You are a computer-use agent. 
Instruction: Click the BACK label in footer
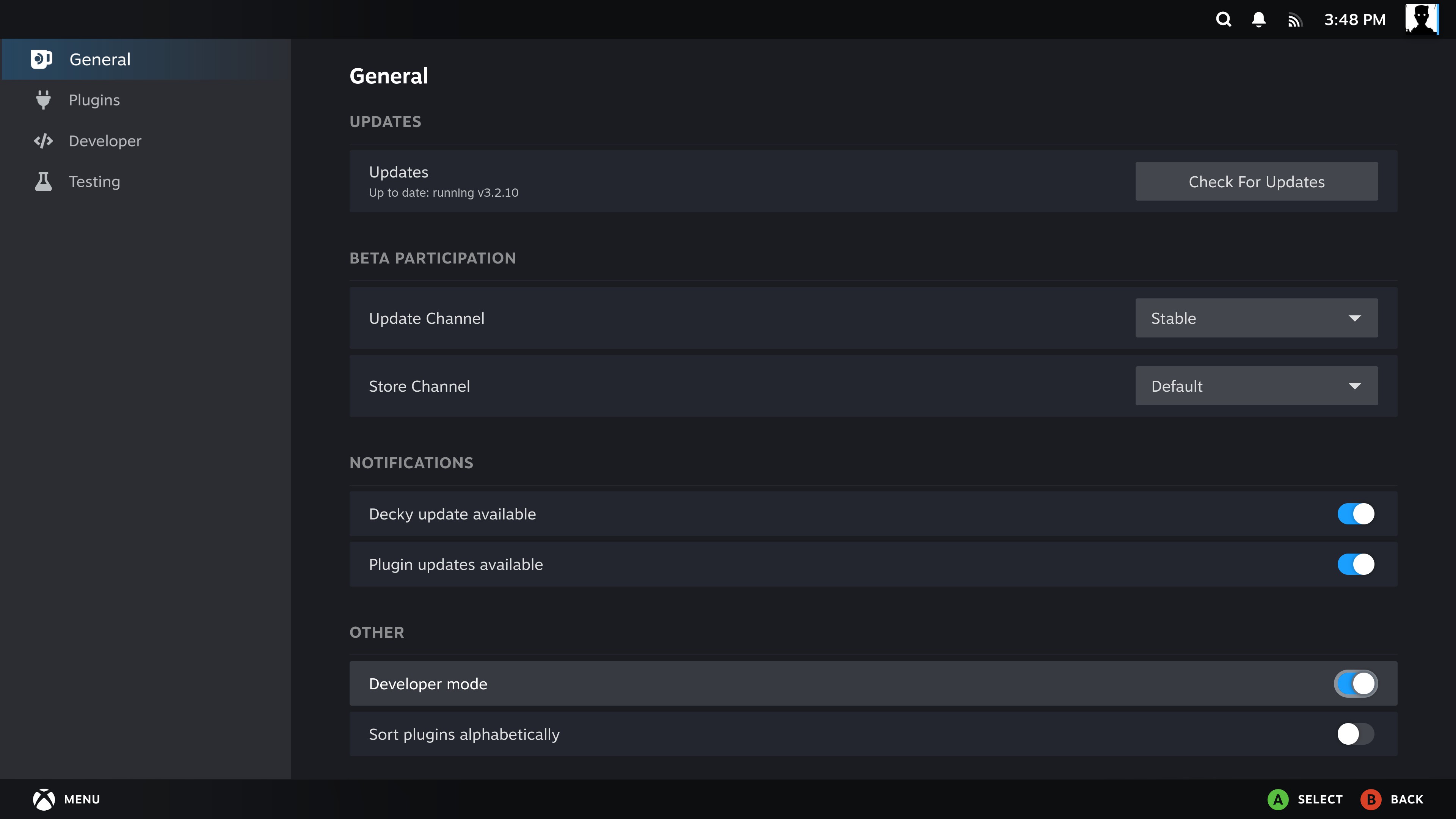[1407, 799]
